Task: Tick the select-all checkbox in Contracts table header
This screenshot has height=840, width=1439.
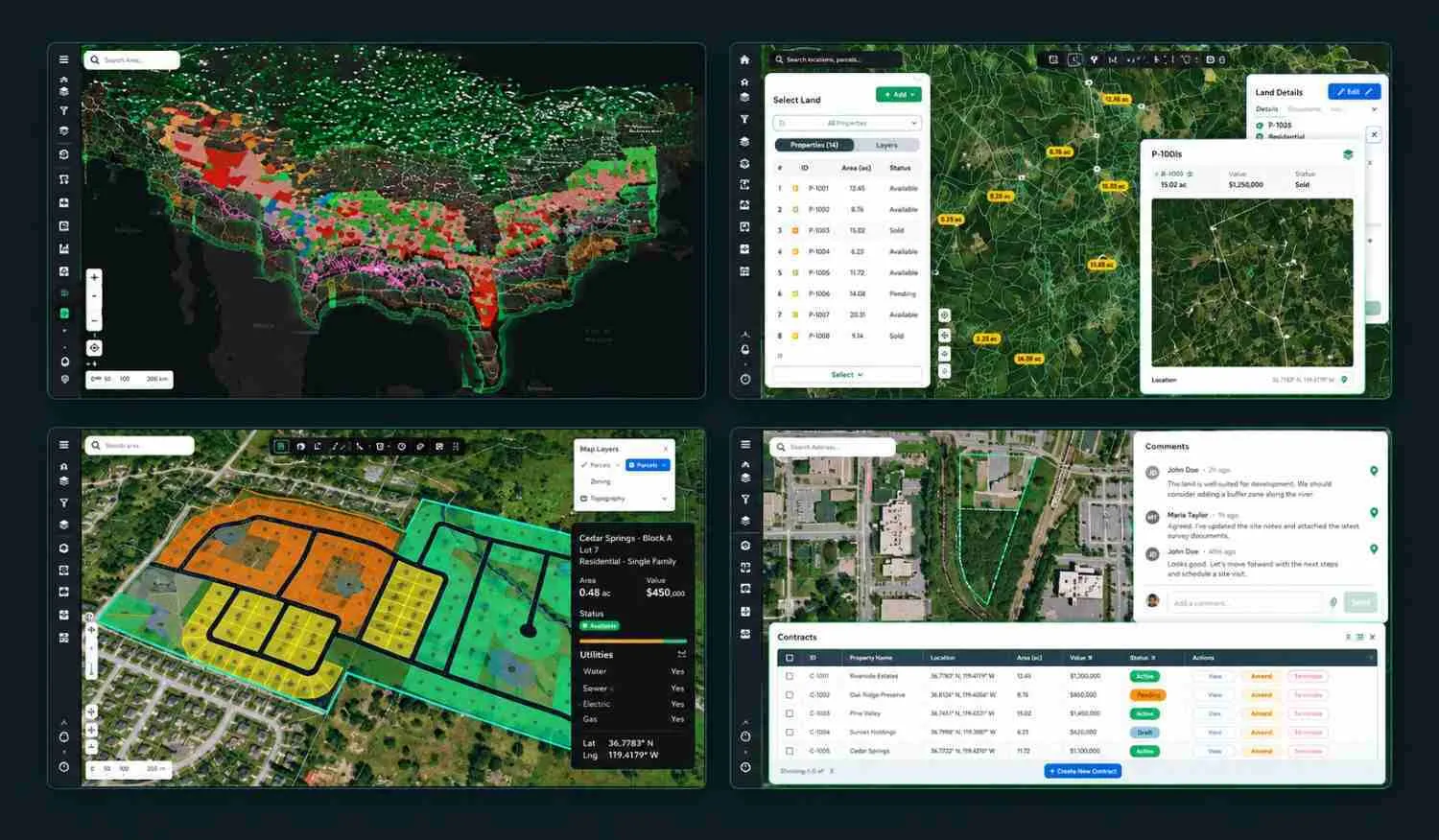Action: point(790,658)
